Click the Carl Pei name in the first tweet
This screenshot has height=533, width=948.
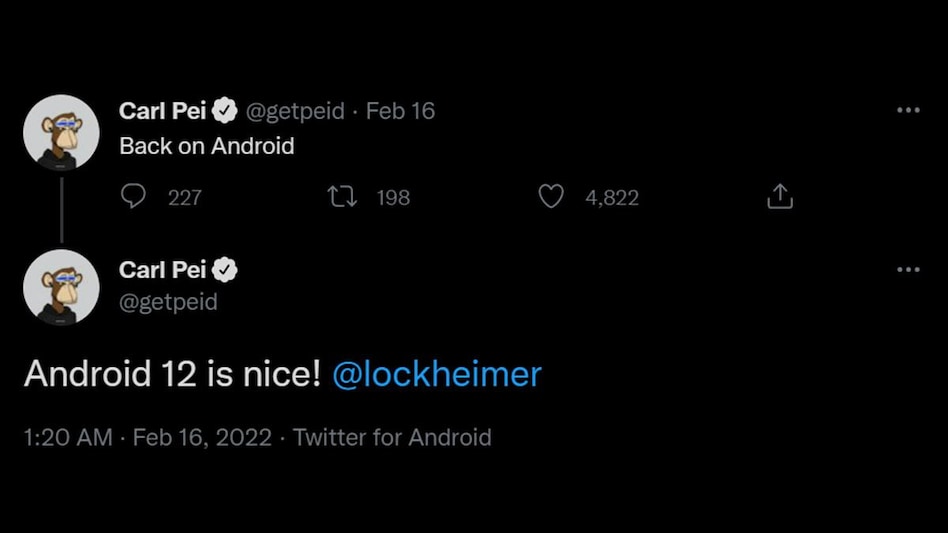tap(163, 111)
